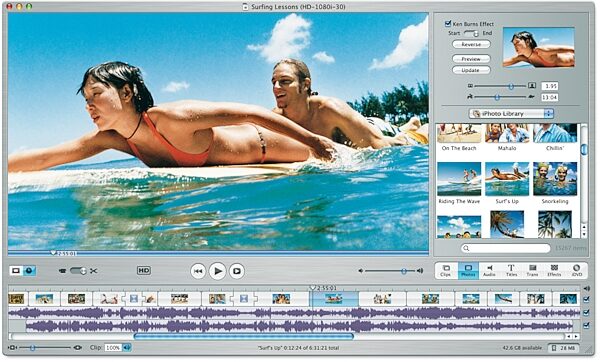Click the camera mode icon
Viewport: 600px width, 362px height.
click(x=62, y=271)
